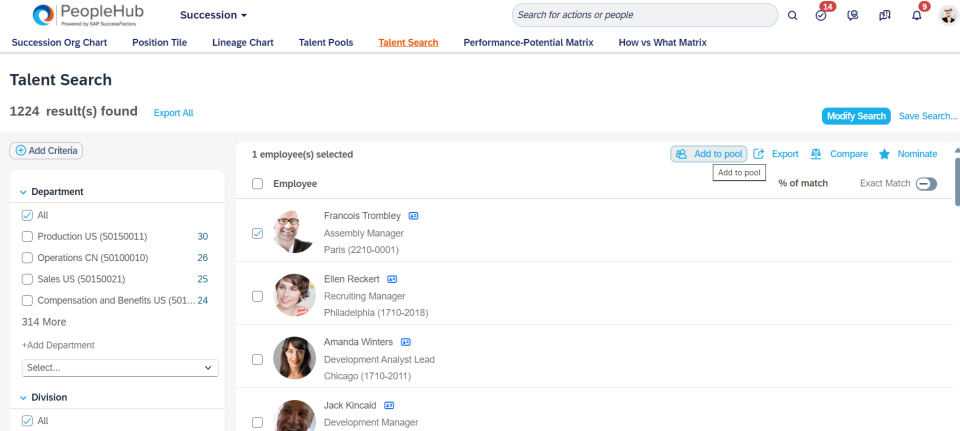Open Jack Kincaid's name link
The image size is (960, 431).
pyautogui.click(x=350, y=405)
